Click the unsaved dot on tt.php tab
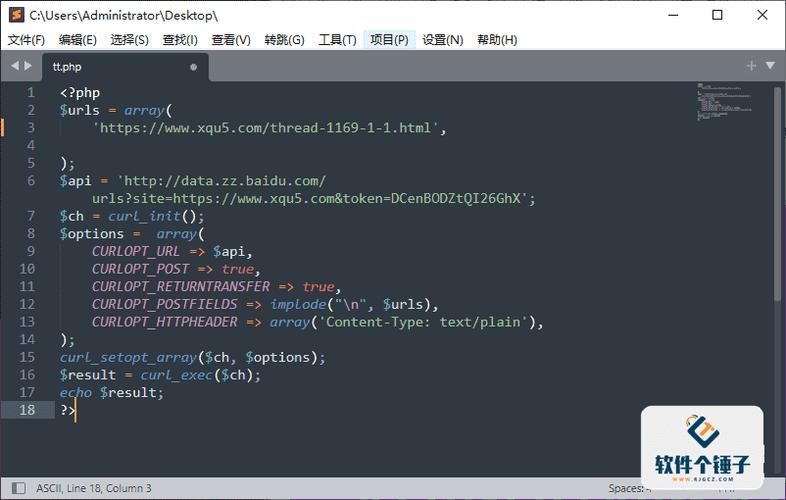 tap(194, 67)
